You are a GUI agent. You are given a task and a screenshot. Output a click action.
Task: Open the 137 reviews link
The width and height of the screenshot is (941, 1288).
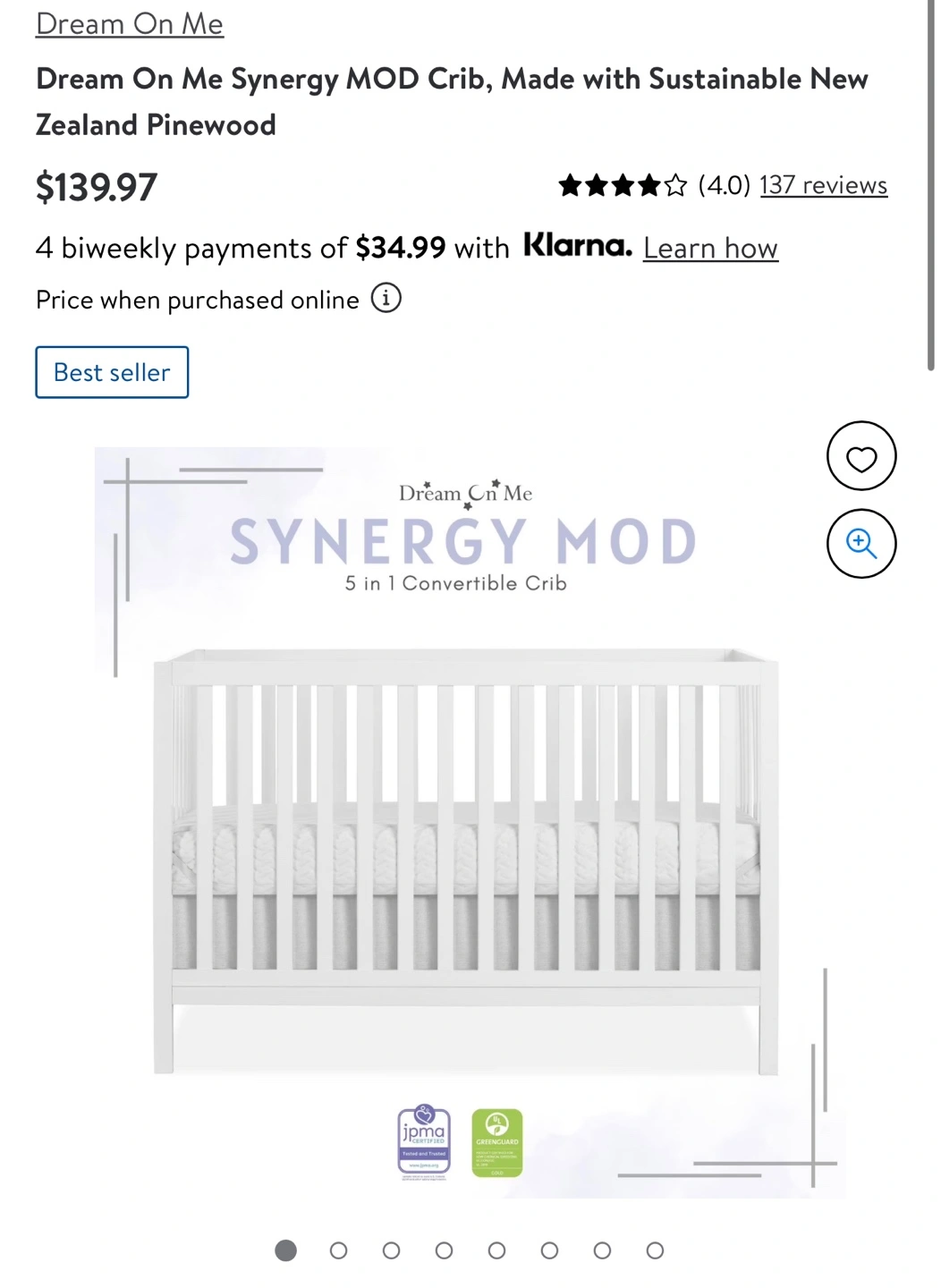(x=823, y=185)
